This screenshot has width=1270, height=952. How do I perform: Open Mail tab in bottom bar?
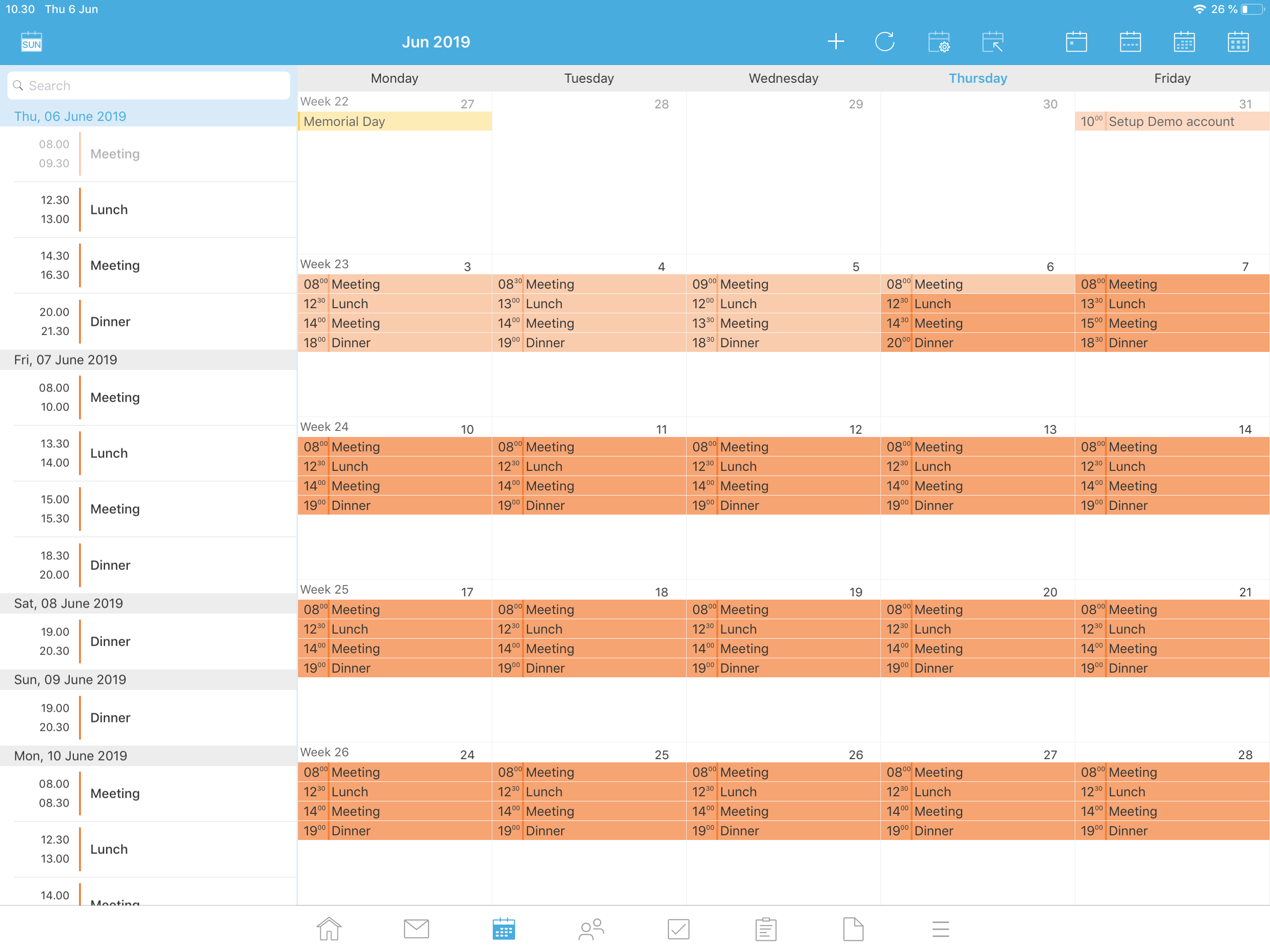point(416,928)
